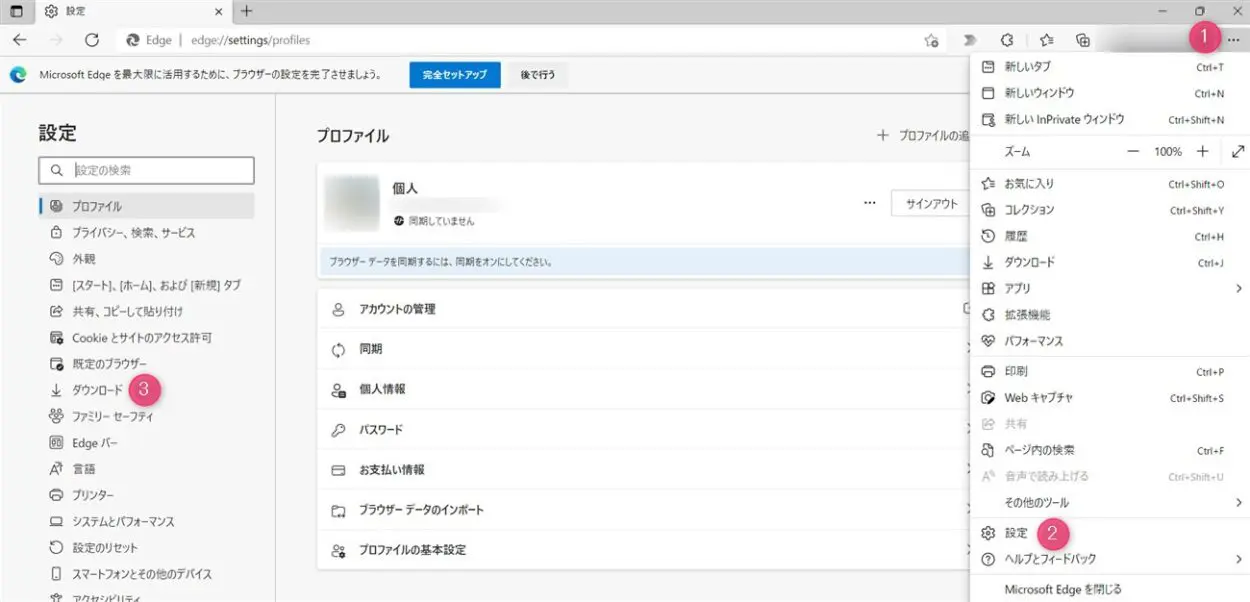Decrease zoom with minus button
The height and width of the screenshot is (602, 1250).
click(1133, 152)
